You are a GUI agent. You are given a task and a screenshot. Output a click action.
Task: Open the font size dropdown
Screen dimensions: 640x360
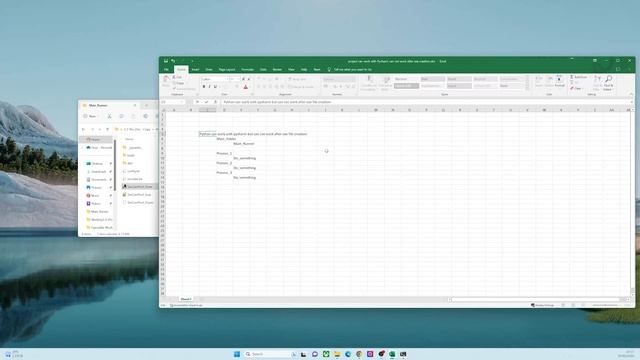(x=238, y=79)
